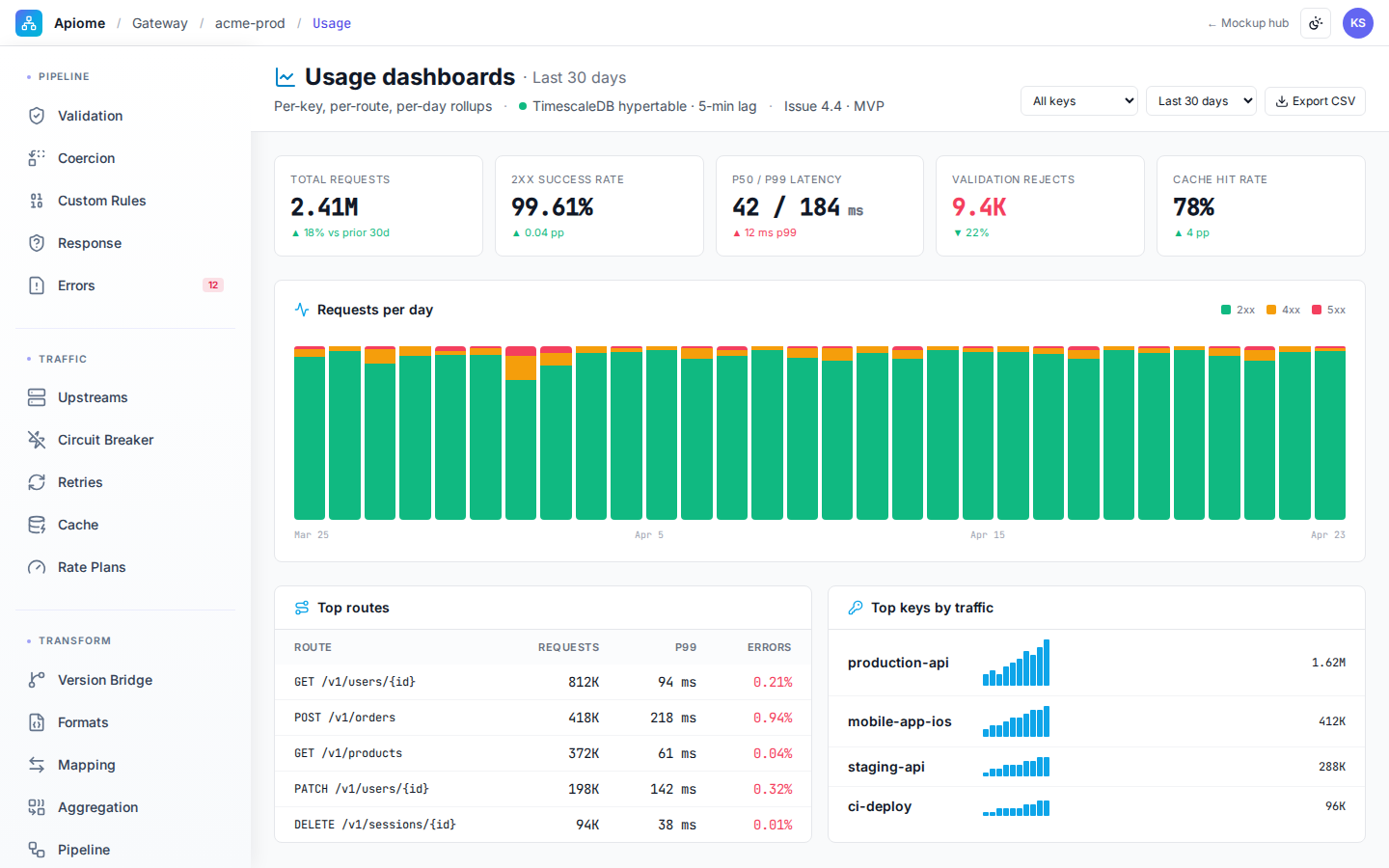The height and width of the screenshot is (868, 1389).
Task: Click the Errors alert icon
Action: (x=37, y=285)
